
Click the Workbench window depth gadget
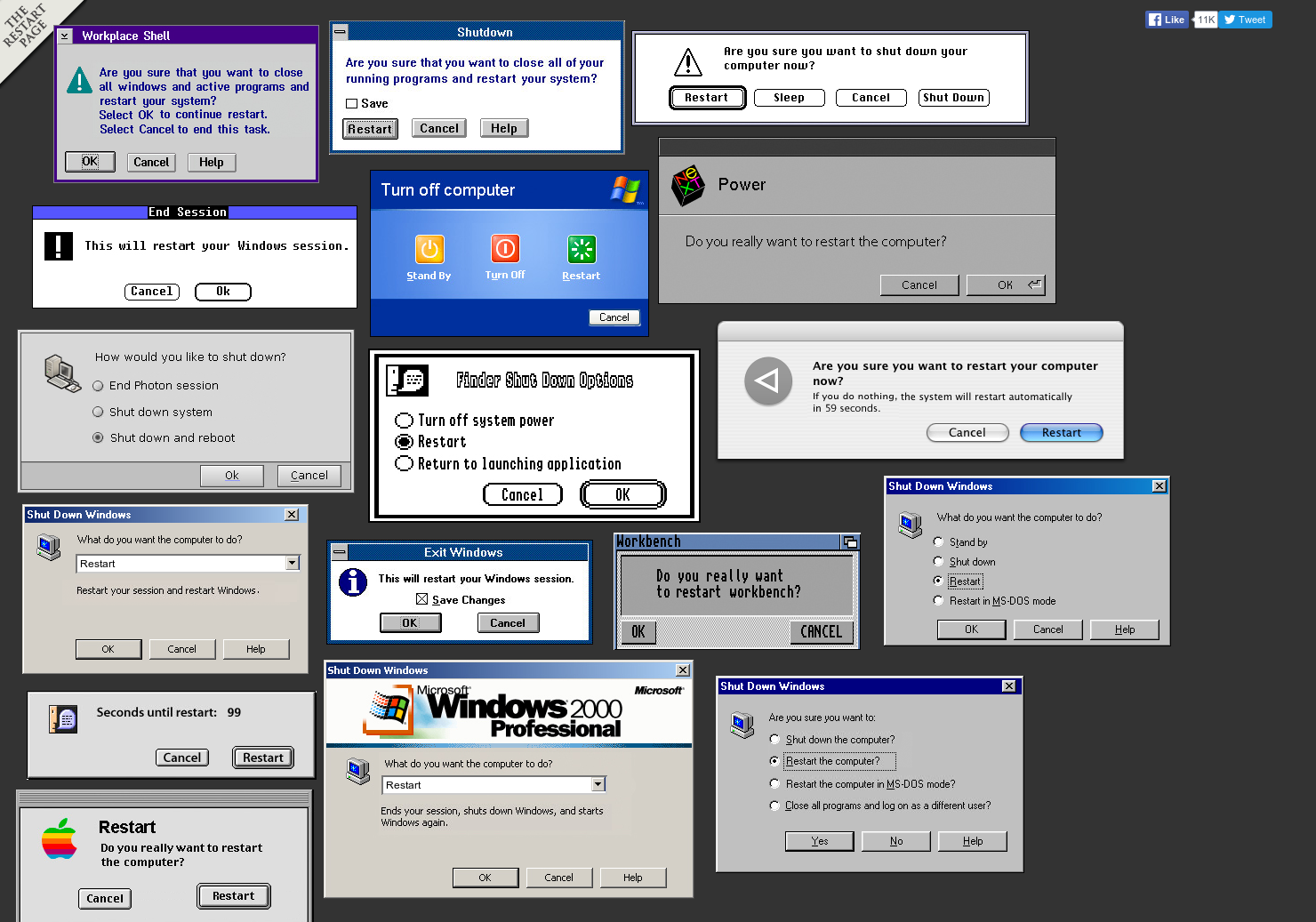click(850, 541)
